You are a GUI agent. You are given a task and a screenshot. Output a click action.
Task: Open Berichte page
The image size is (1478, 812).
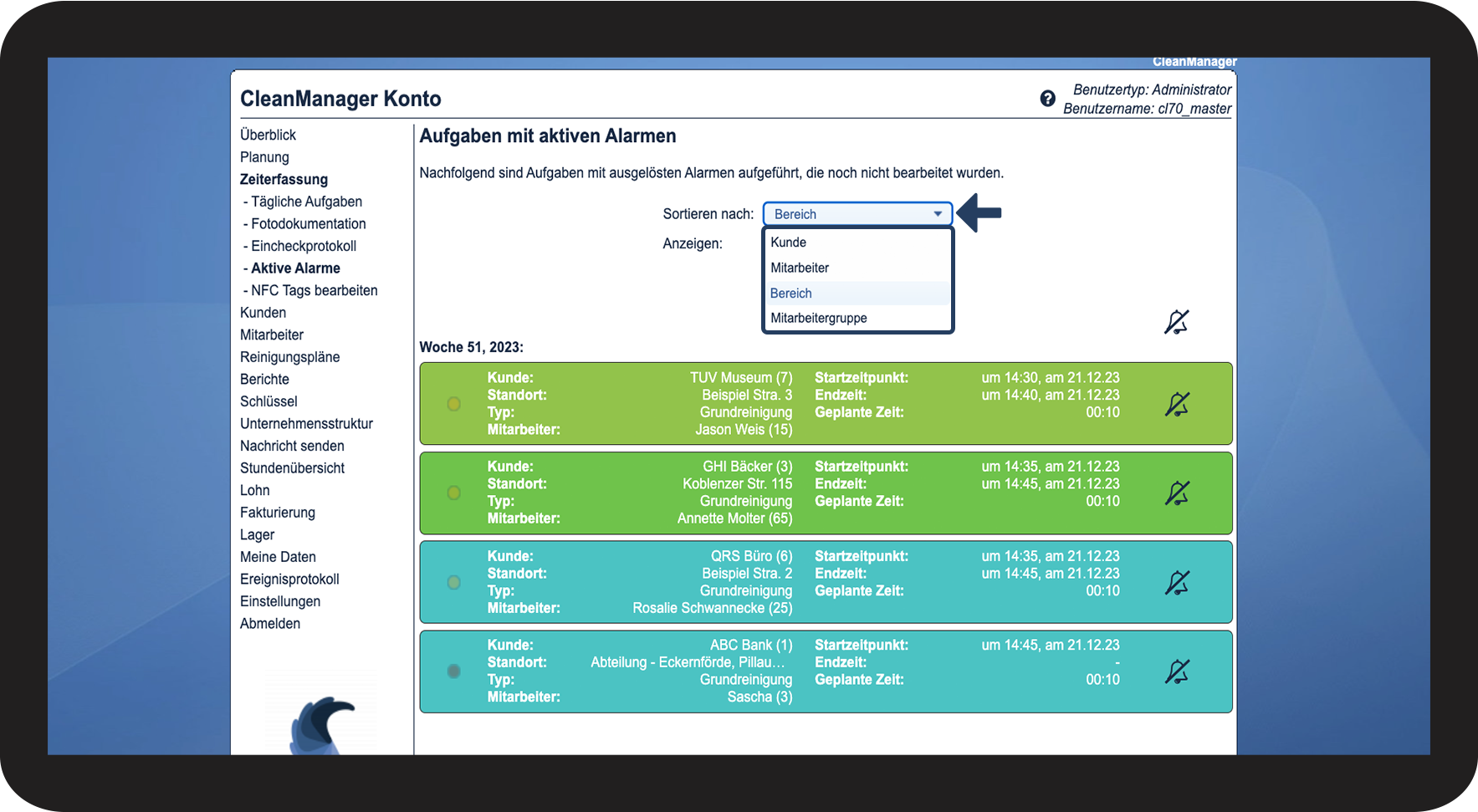[264, 379]
